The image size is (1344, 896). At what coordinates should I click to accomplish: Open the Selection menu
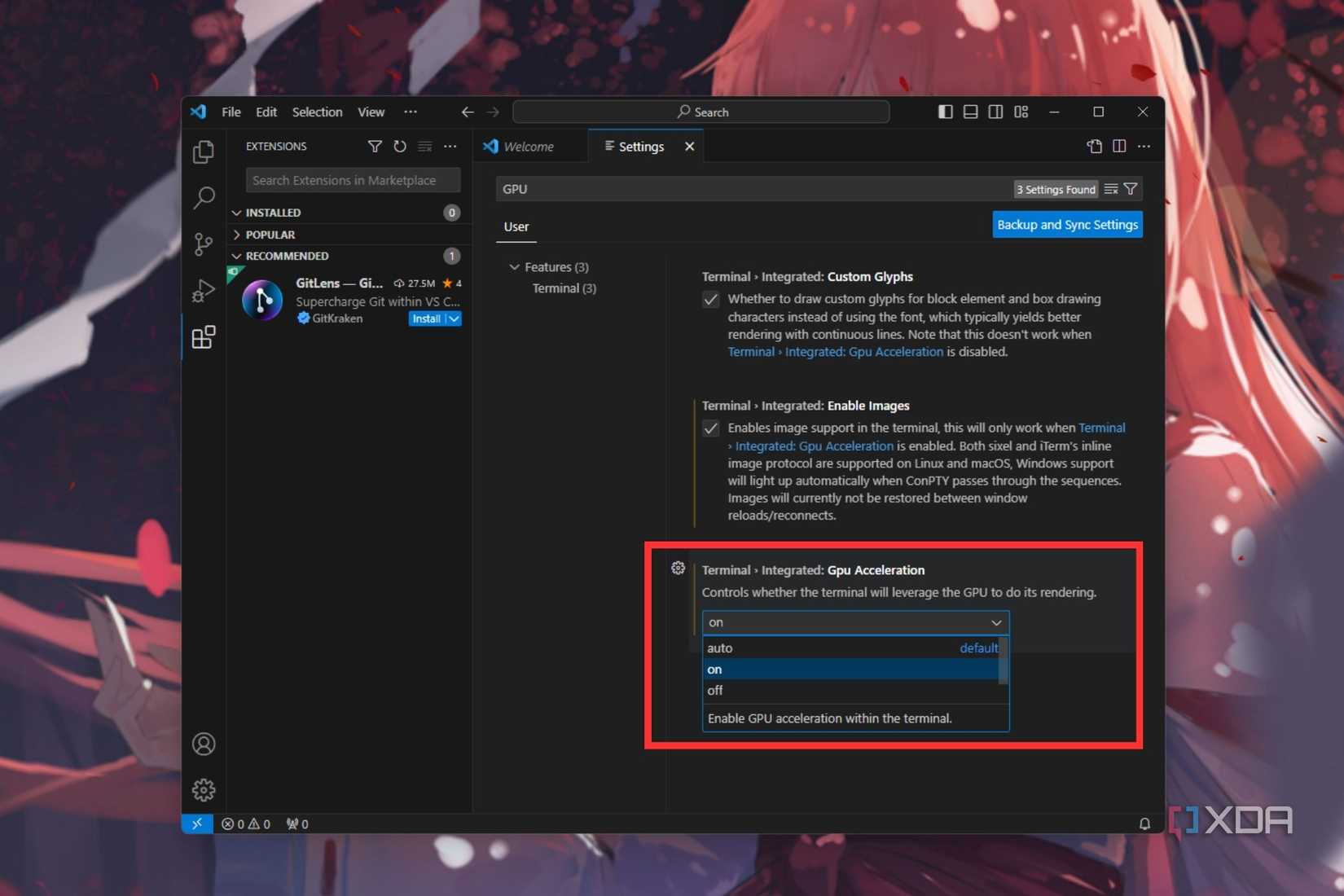click(317, 112)
